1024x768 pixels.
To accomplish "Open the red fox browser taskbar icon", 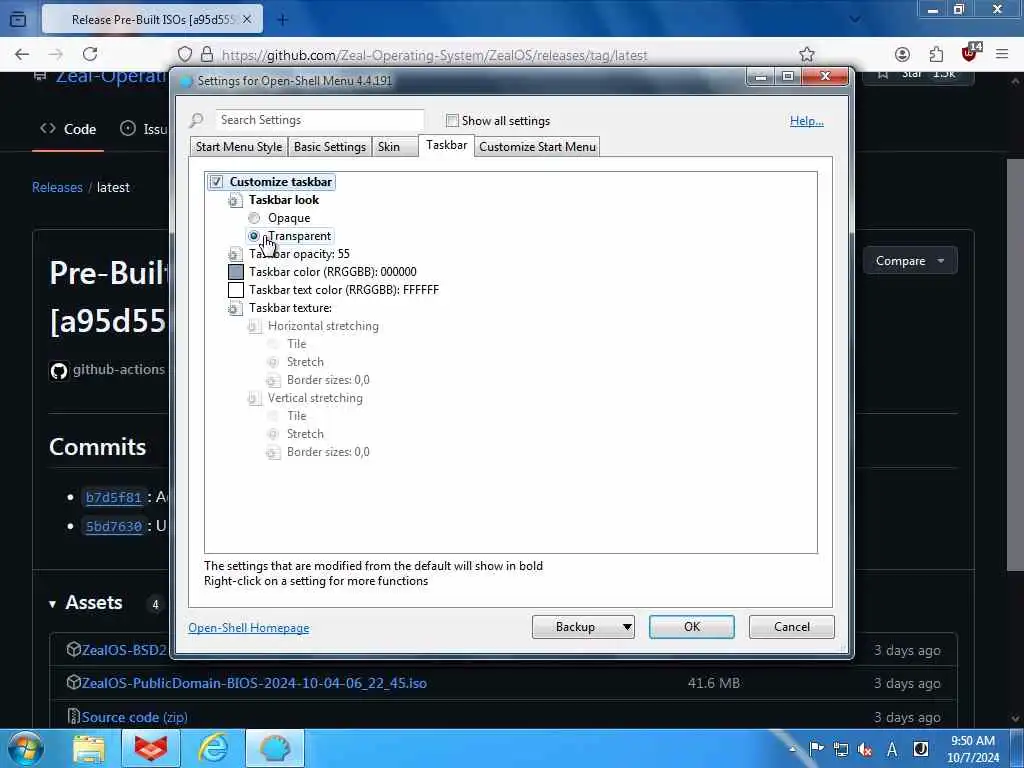I will 151,748.
